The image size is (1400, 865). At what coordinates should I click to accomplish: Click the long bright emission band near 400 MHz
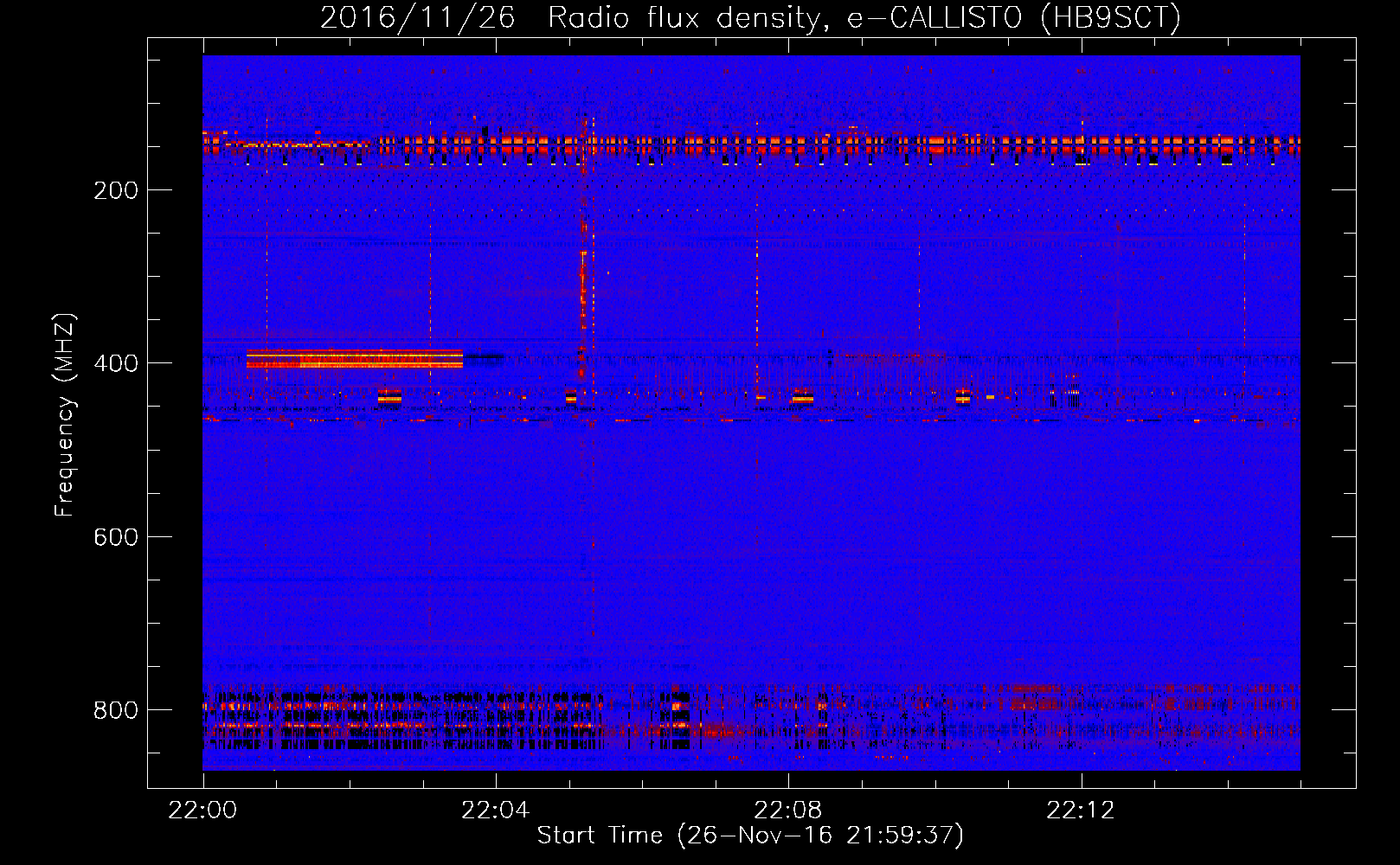(355, 359)
